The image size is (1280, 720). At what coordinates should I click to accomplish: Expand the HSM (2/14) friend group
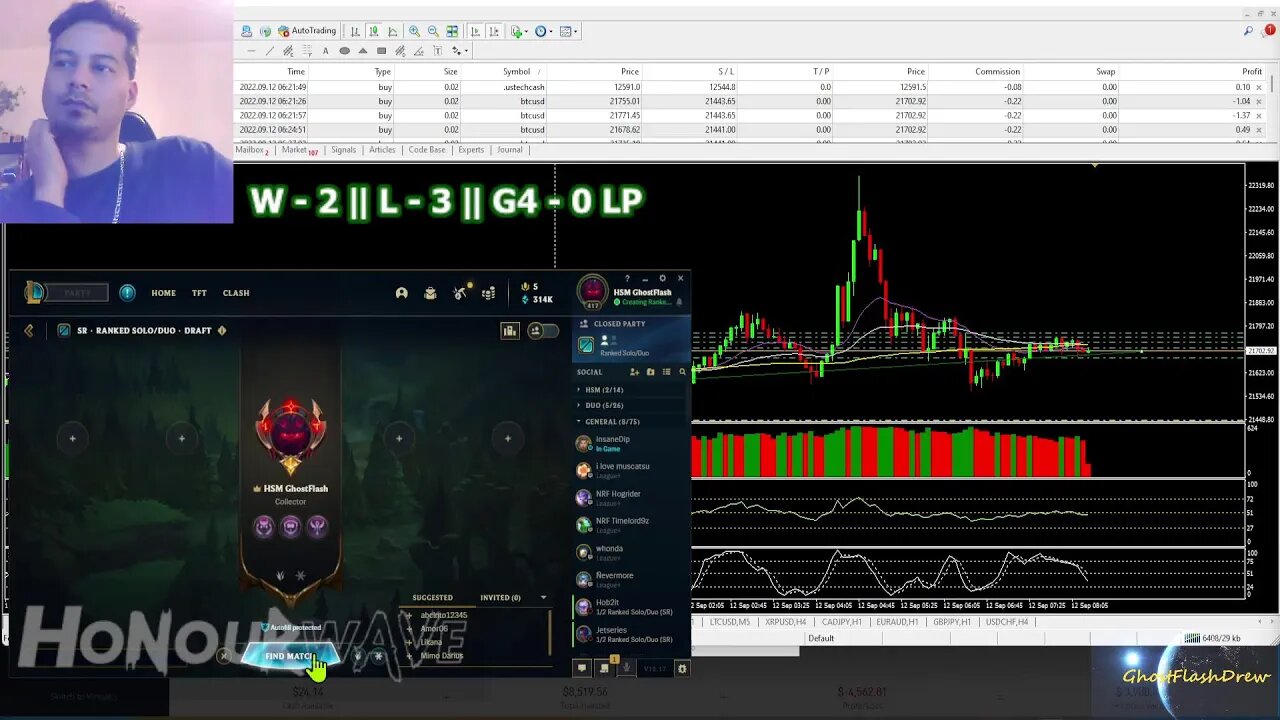click(x=604, y=390)
